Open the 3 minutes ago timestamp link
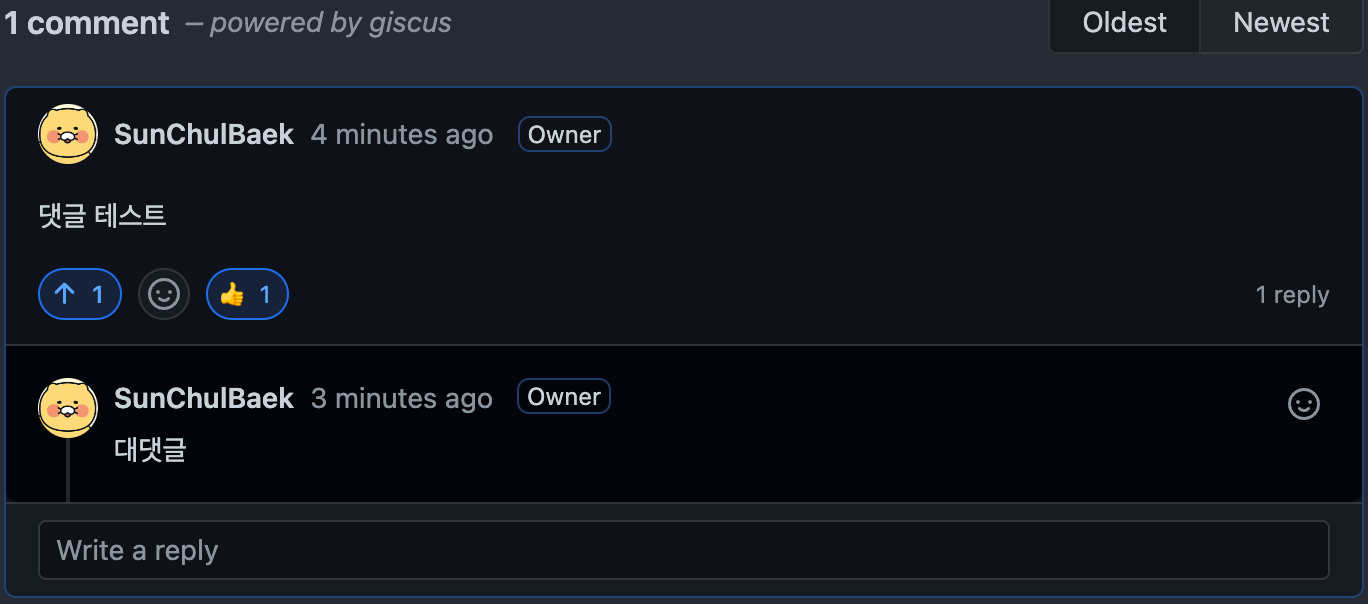Viewport: 1368px width, 604px height. pos(402,398)
